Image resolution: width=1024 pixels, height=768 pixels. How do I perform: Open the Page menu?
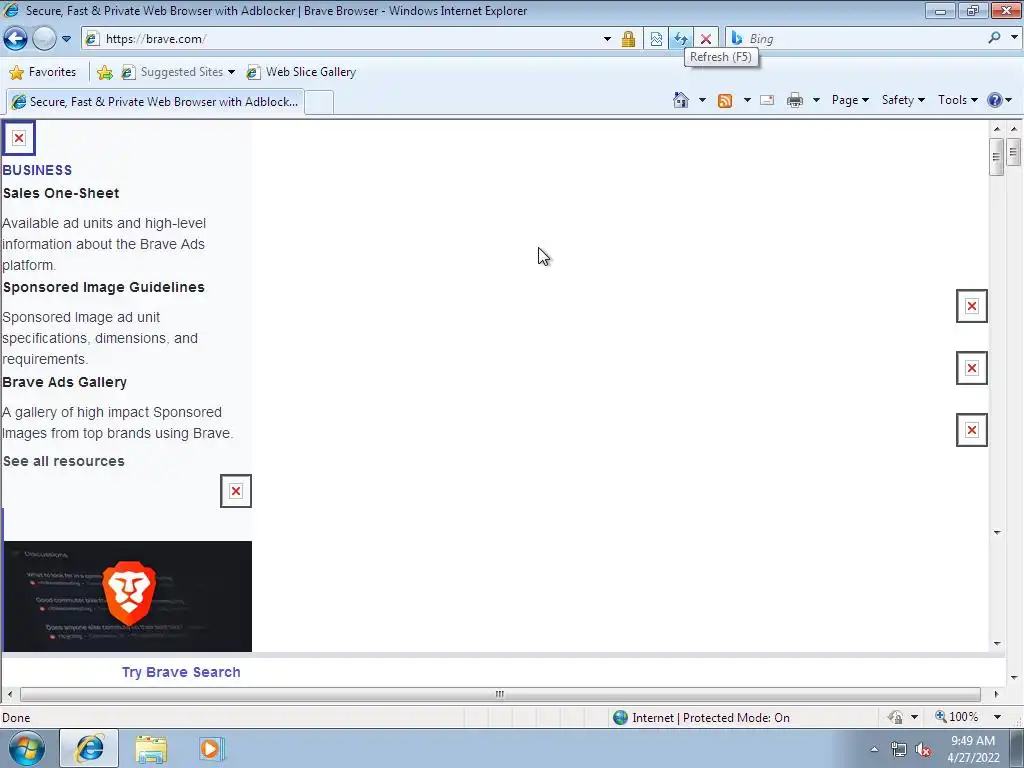click(x=850, y=100)
